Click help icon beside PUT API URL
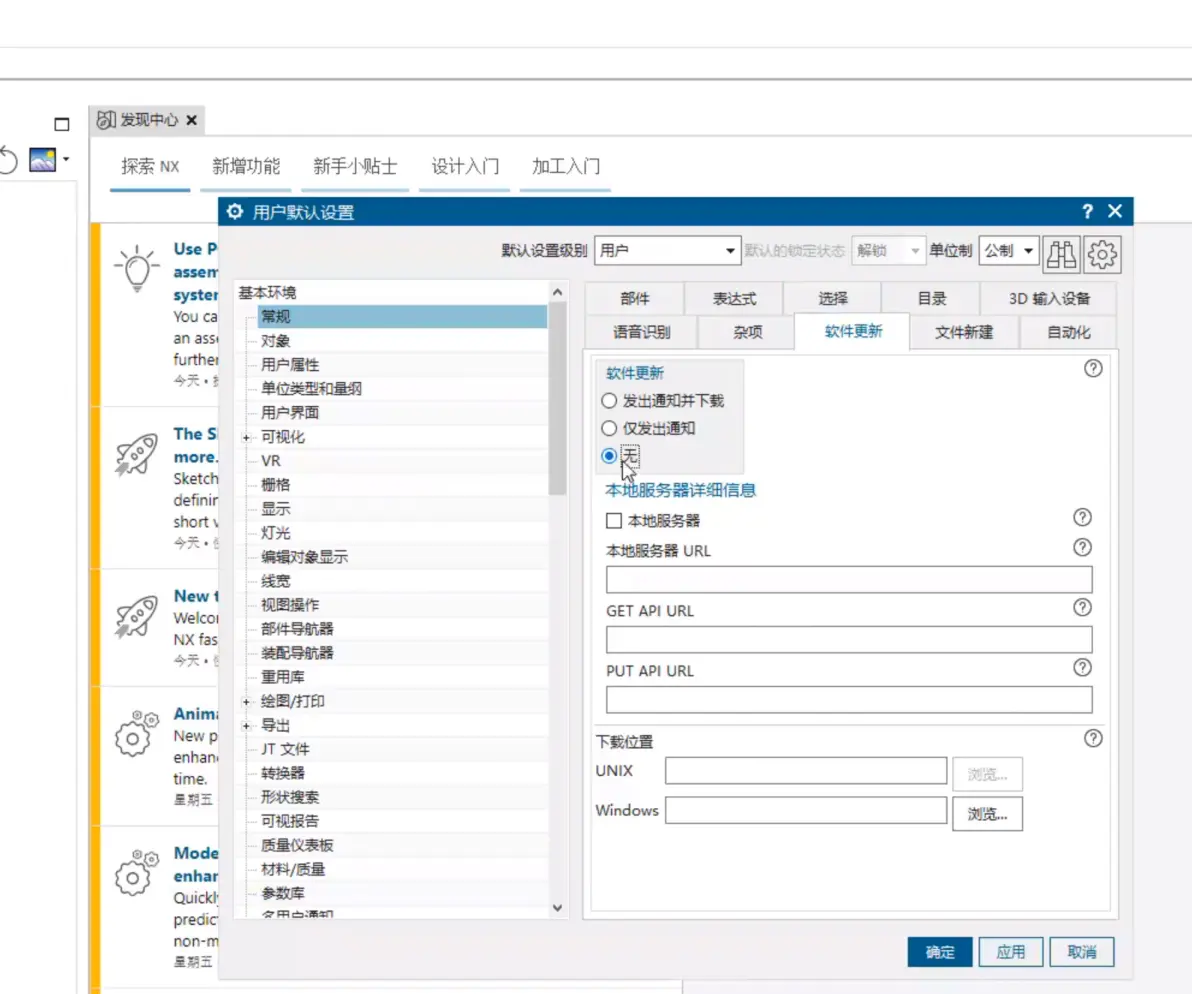The height and width of the screenshot is (994, 1192). (1083, 667)
